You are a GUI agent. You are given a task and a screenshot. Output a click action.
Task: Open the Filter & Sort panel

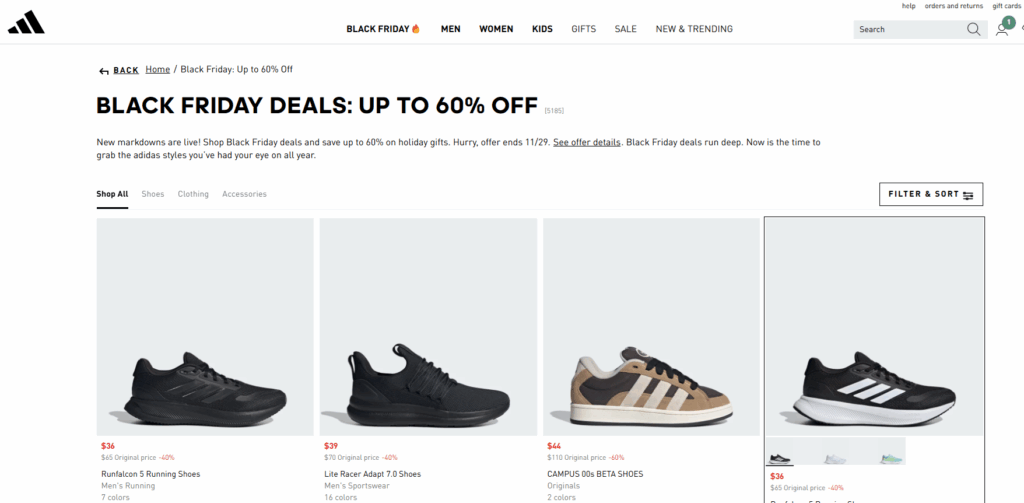coord(930,194)
